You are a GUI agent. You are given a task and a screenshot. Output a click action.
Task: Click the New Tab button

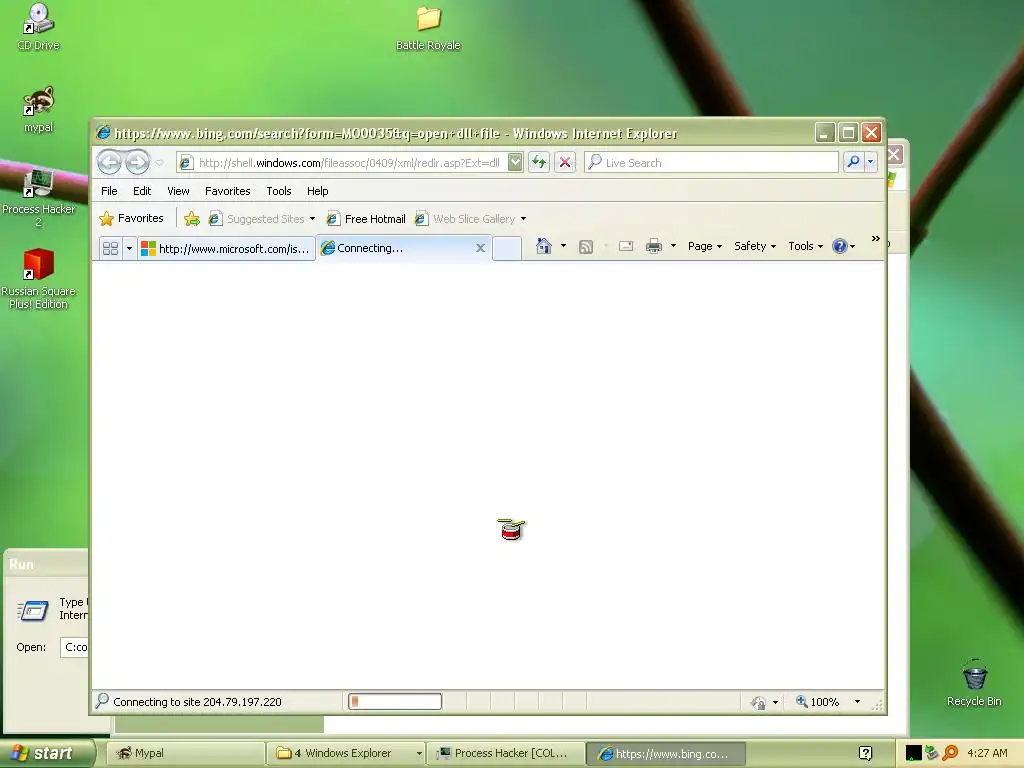507,248
